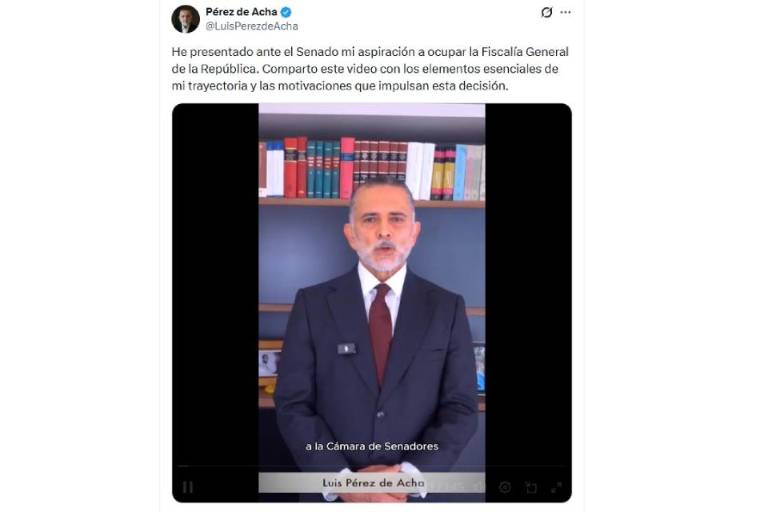Click the red tie in the video
The image size is (768, 512).
[x=381, y=333]
